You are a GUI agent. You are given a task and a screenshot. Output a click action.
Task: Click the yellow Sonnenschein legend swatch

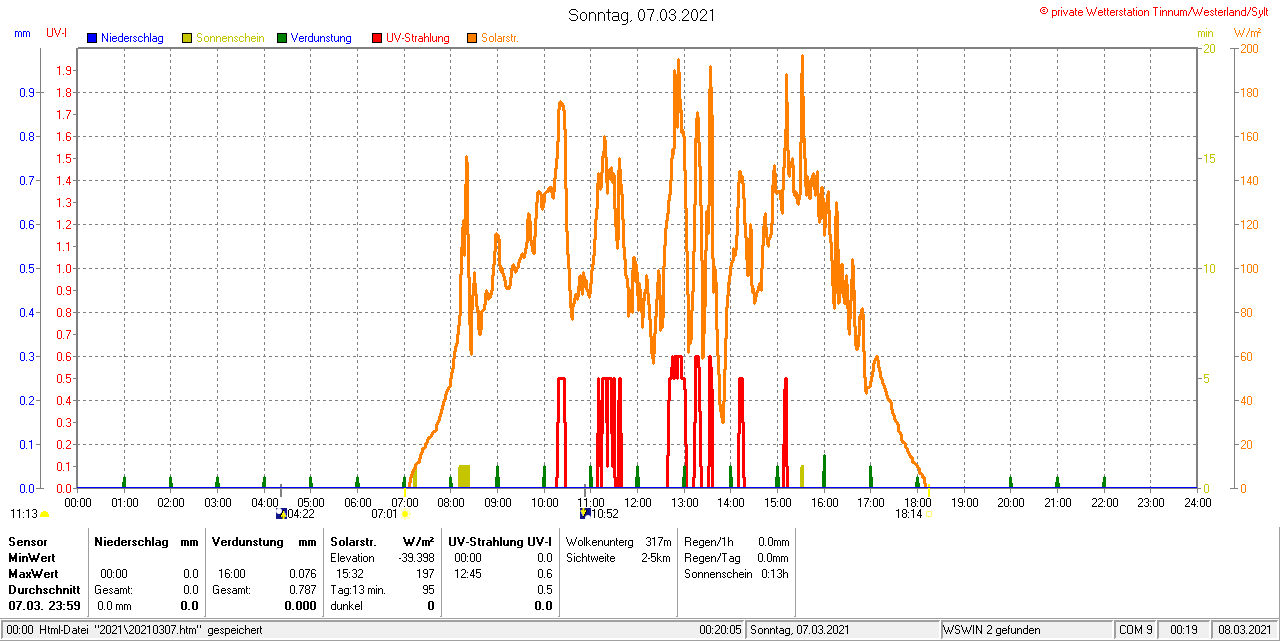click(187, 38)
